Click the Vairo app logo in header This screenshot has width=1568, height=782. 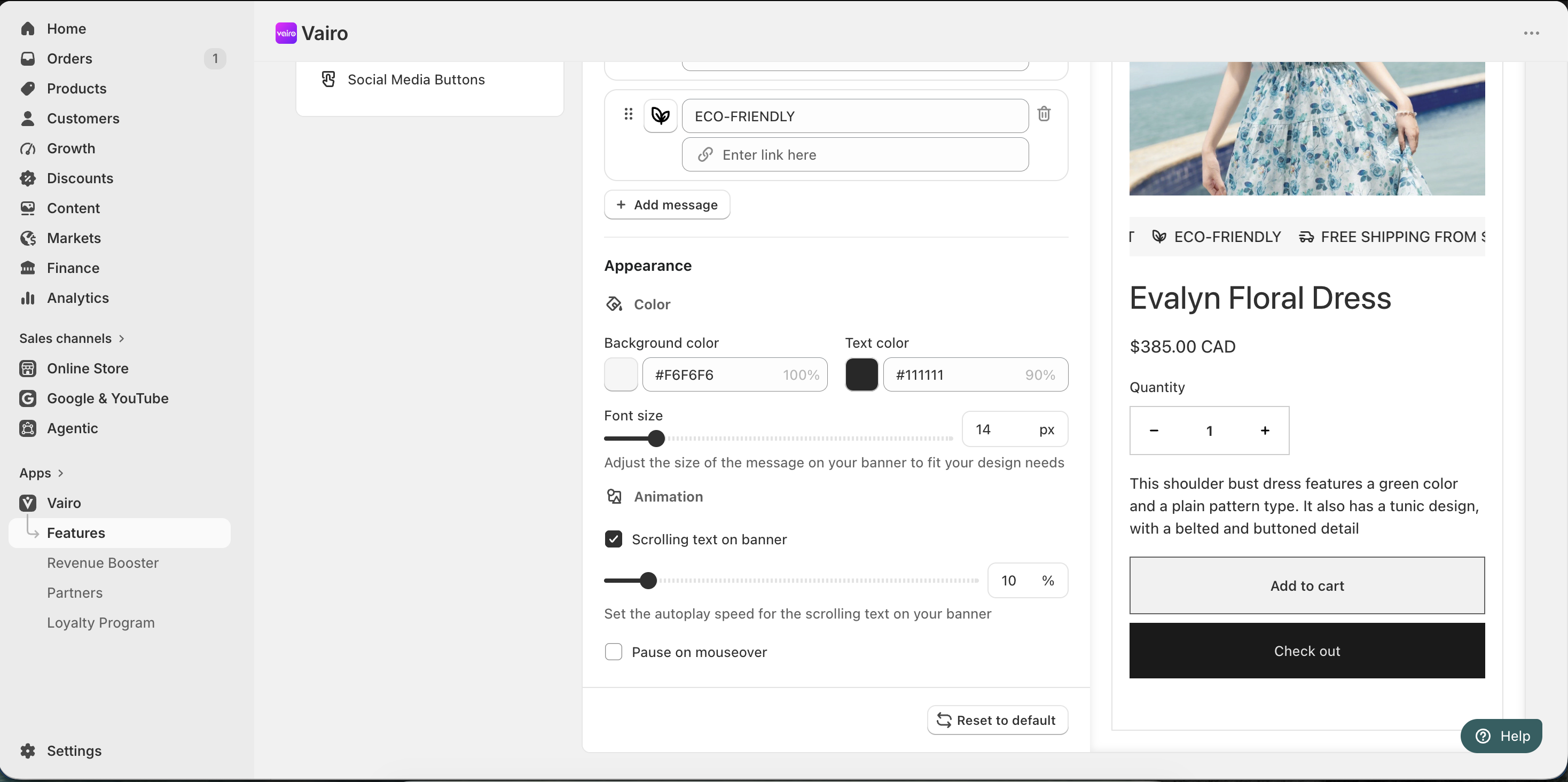click(x=286, y=34)
